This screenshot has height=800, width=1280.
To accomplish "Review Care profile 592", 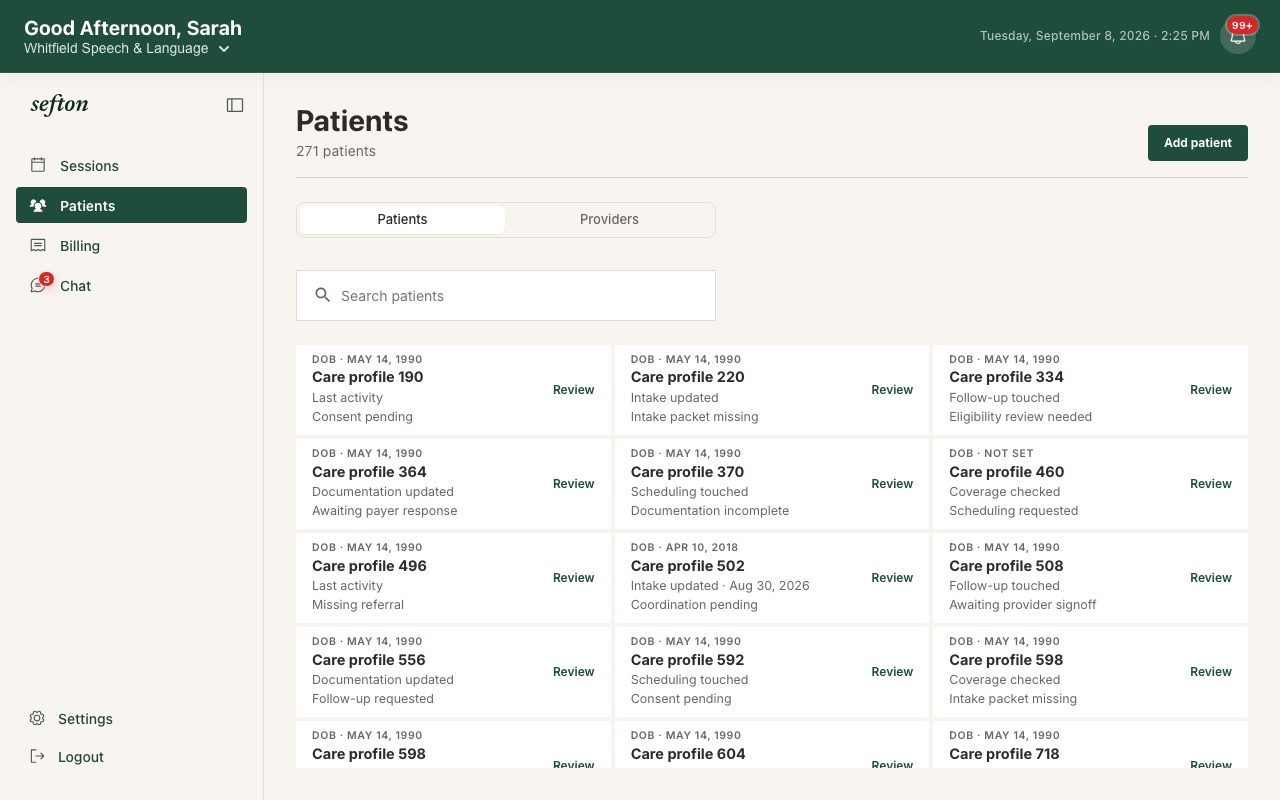I will click(x=892, y=672).
